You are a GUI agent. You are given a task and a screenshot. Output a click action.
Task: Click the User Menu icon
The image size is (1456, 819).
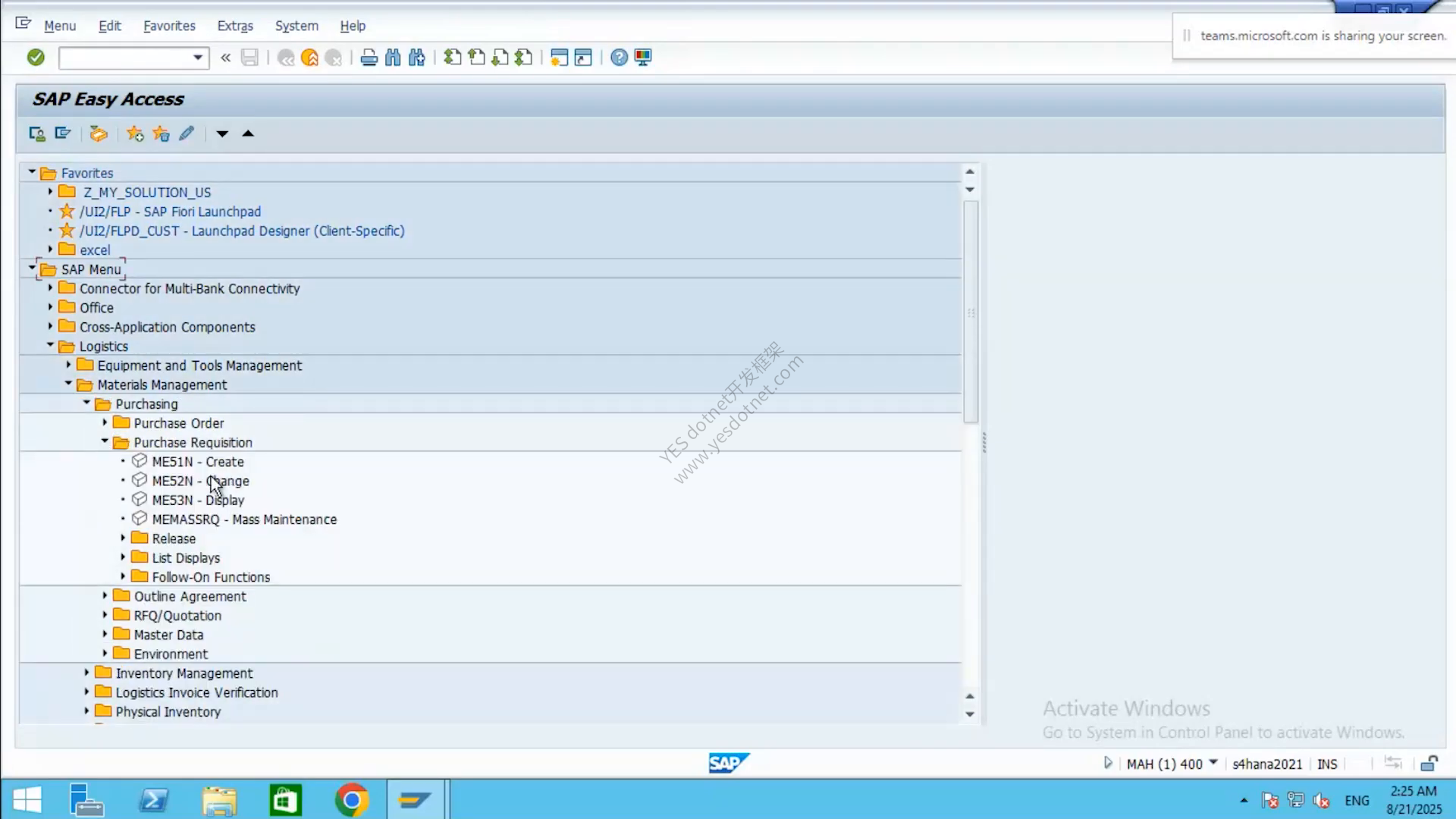point(36,134)
